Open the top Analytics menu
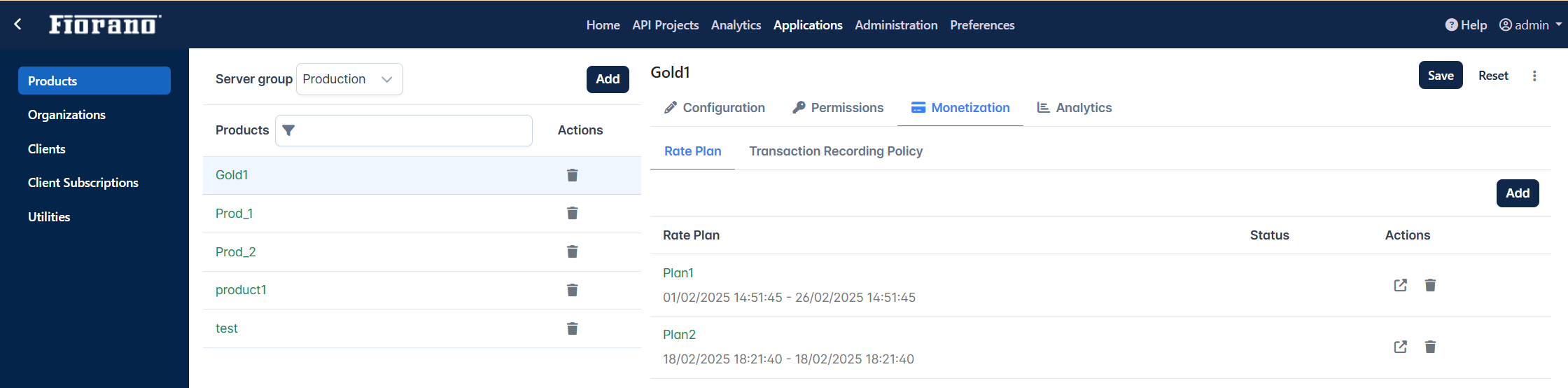Screen dimensions: 1568x388 [736, 25]
